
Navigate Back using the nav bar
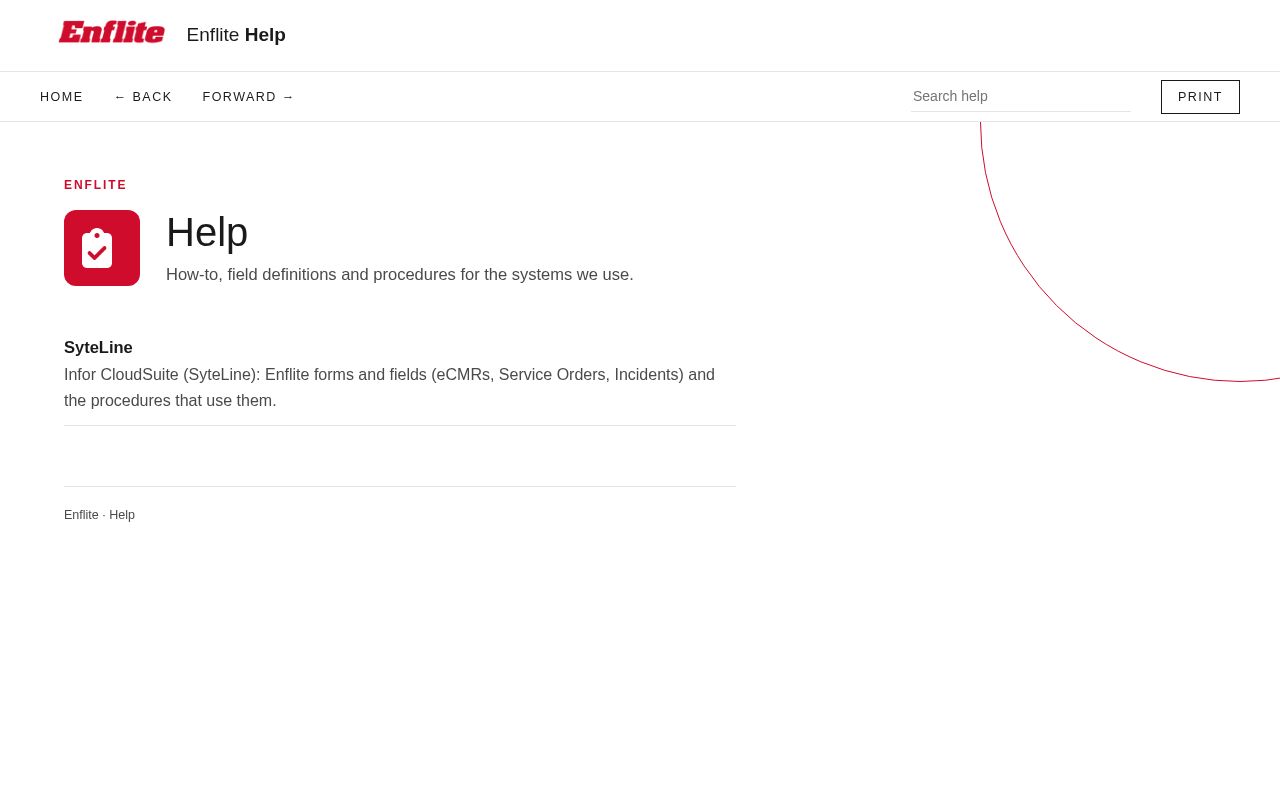[x=143, y=97]
